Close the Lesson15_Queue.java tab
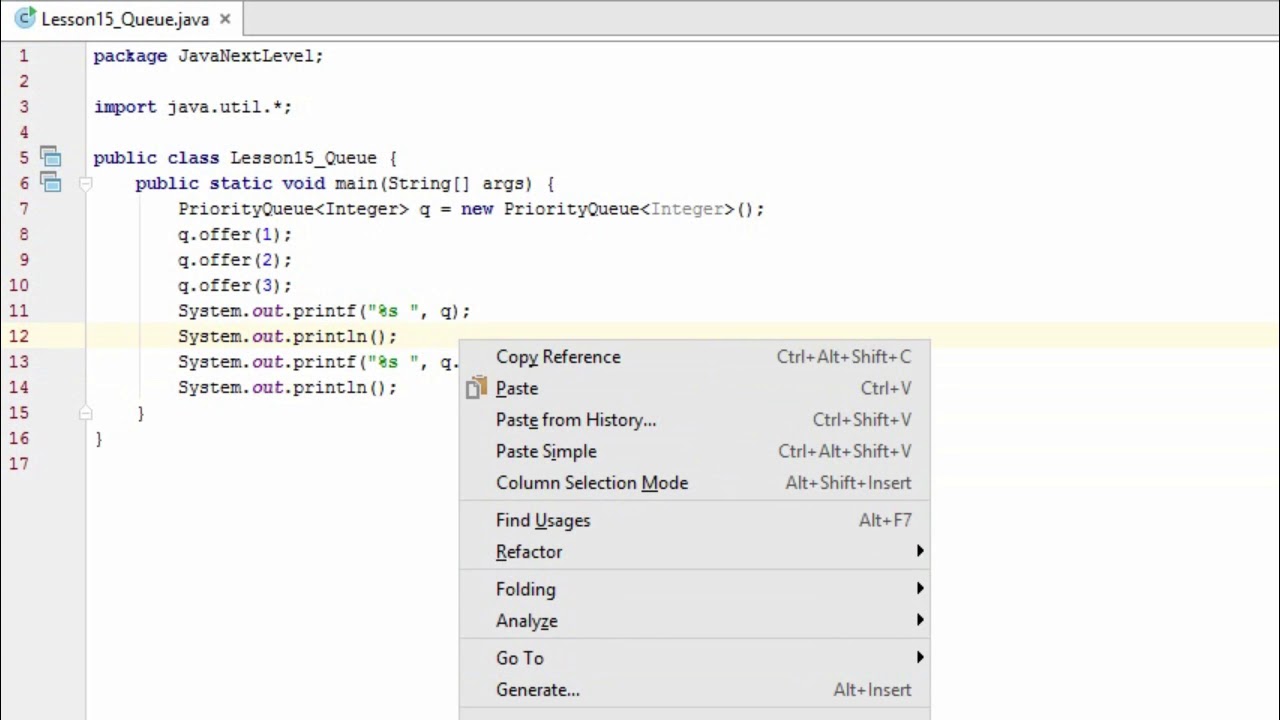The height and width of the screenshot is (720, 1280). click(x=225, y=19)
